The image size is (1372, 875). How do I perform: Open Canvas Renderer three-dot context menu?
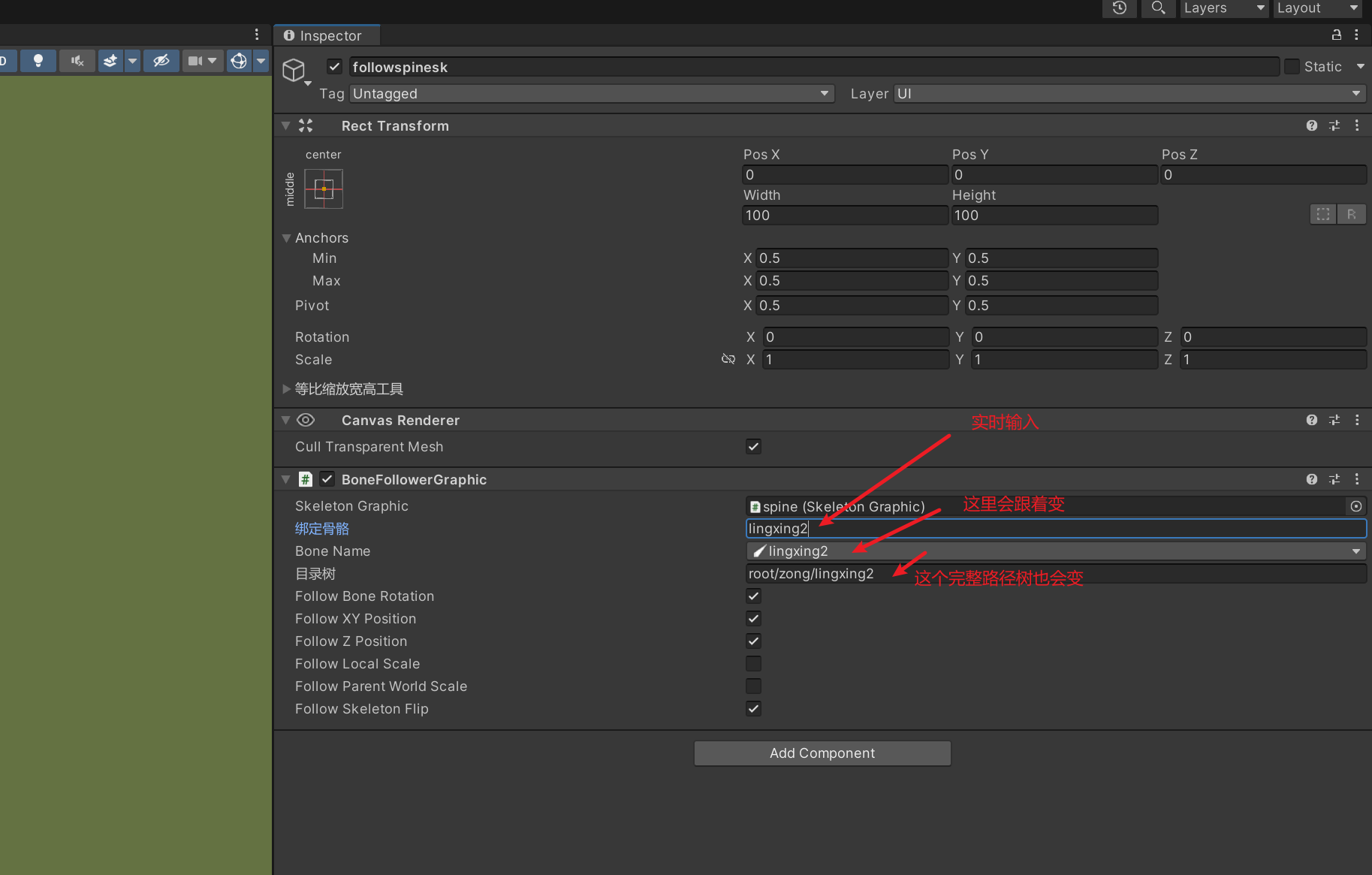[x=1357, y=420]
